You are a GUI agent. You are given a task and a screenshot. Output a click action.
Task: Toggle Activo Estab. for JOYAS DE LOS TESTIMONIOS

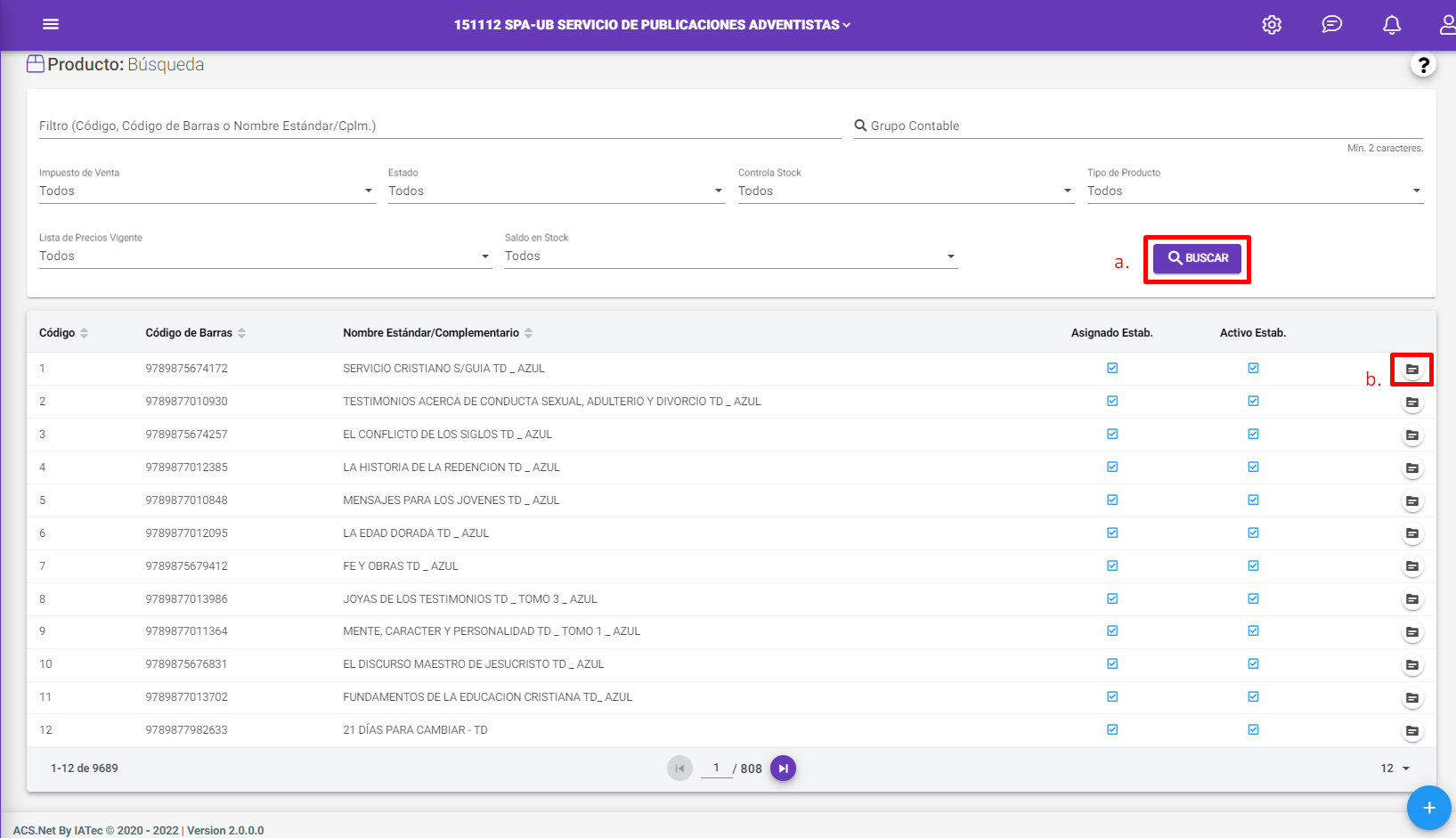[1253, 598]
